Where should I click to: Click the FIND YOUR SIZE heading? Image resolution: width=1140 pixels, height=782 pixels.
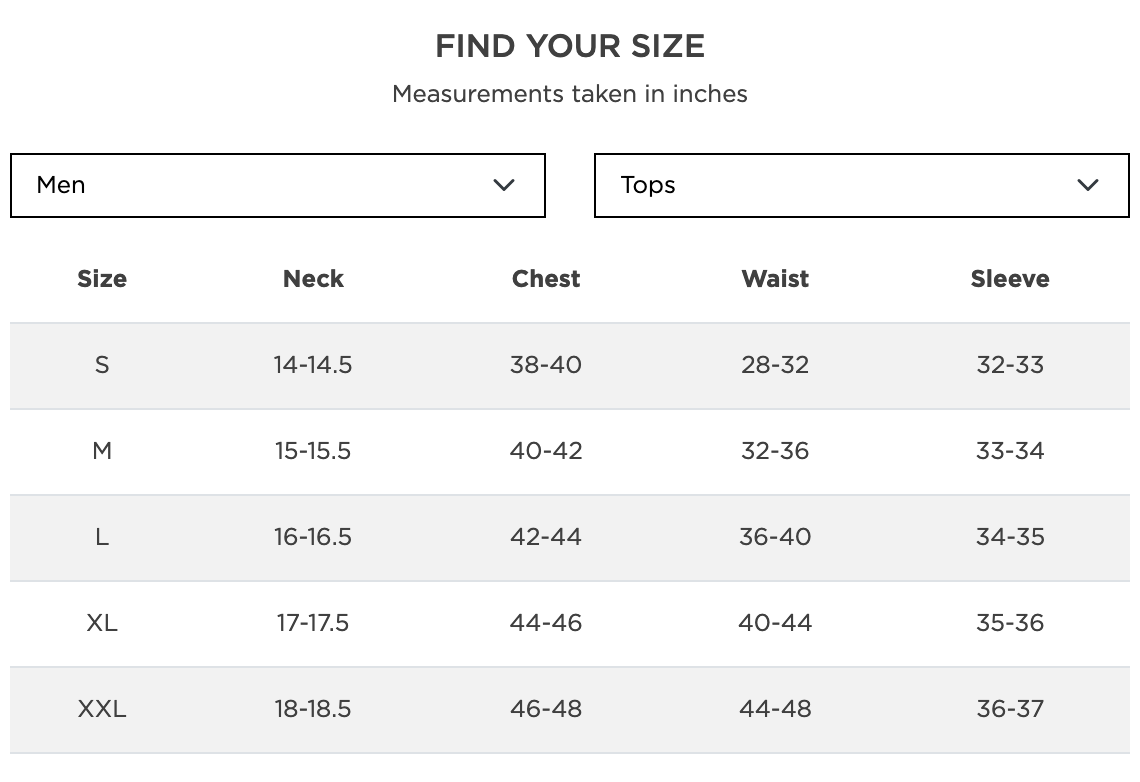click(x=570, y=46)
